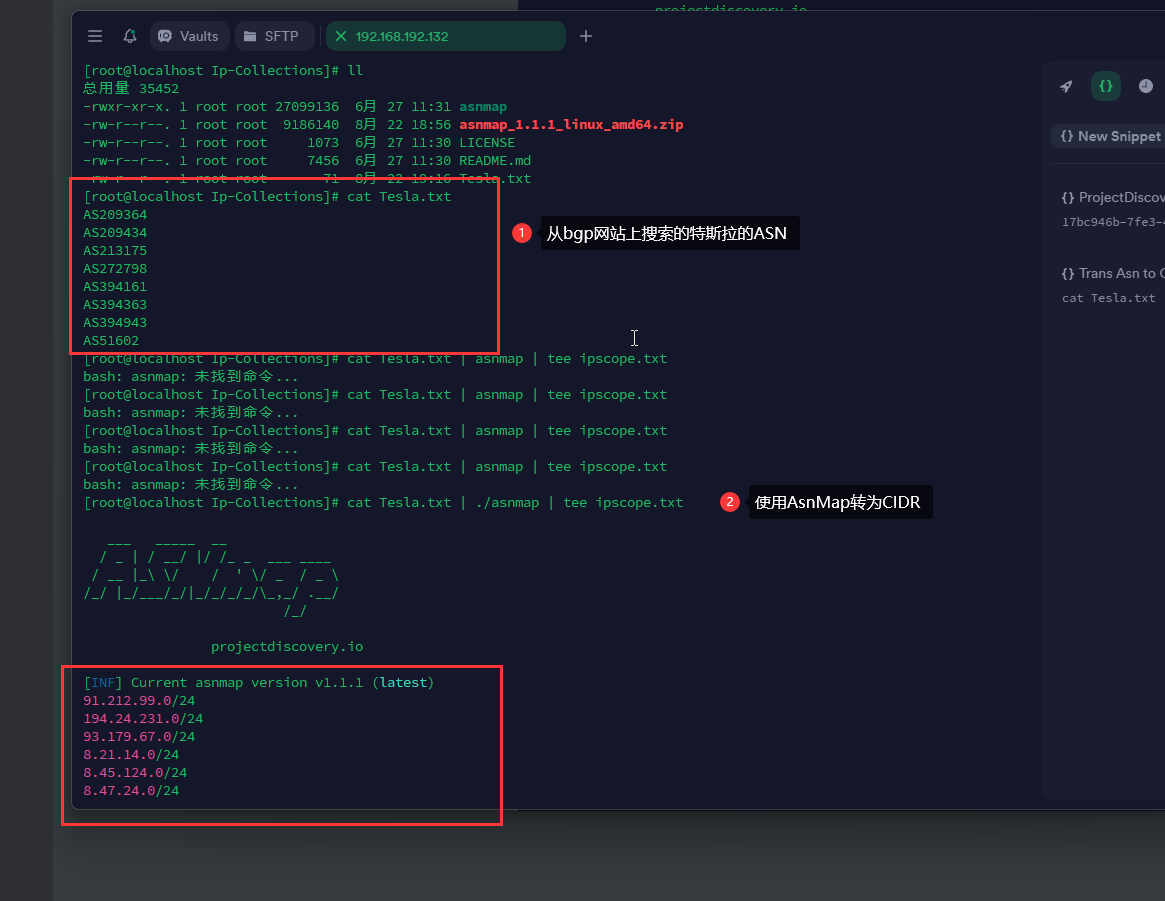Click the AS51602 line
The image size is (1165, 901).
tap(111, 340)
